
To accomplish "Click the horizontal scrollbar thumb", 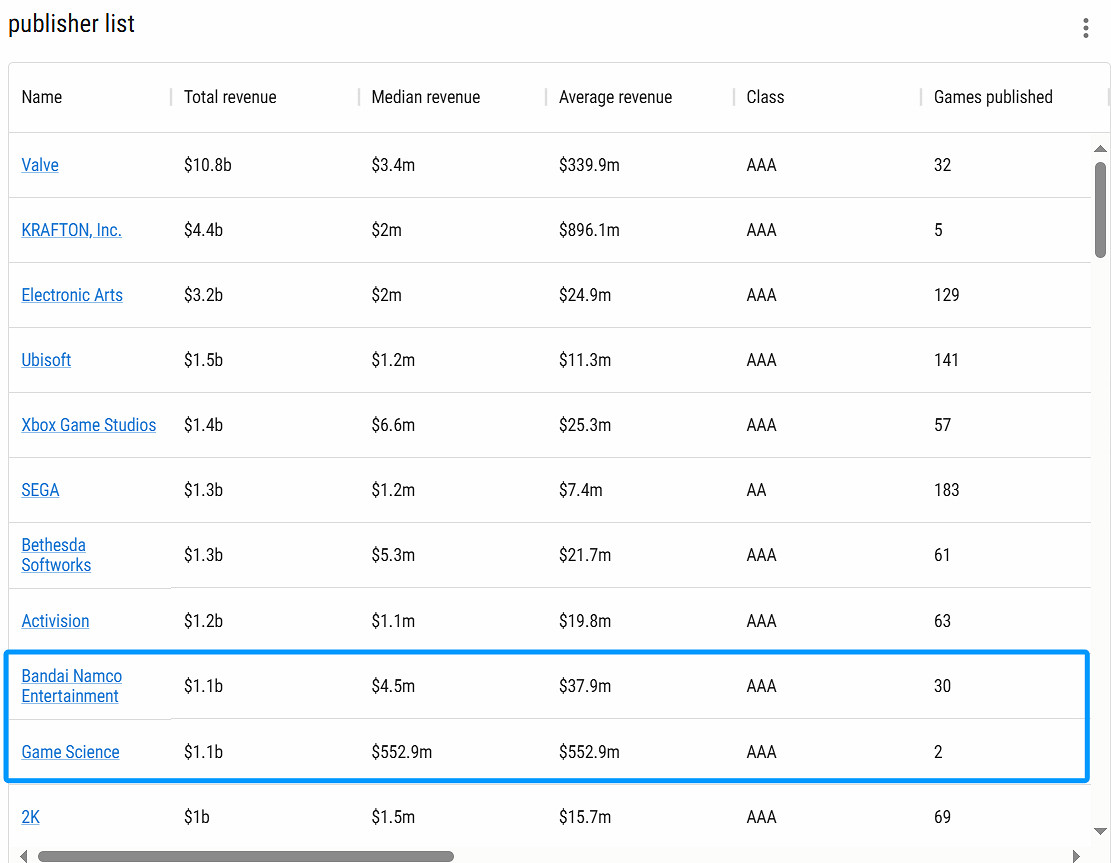I will pyautogui.click(x=245, y=856).
